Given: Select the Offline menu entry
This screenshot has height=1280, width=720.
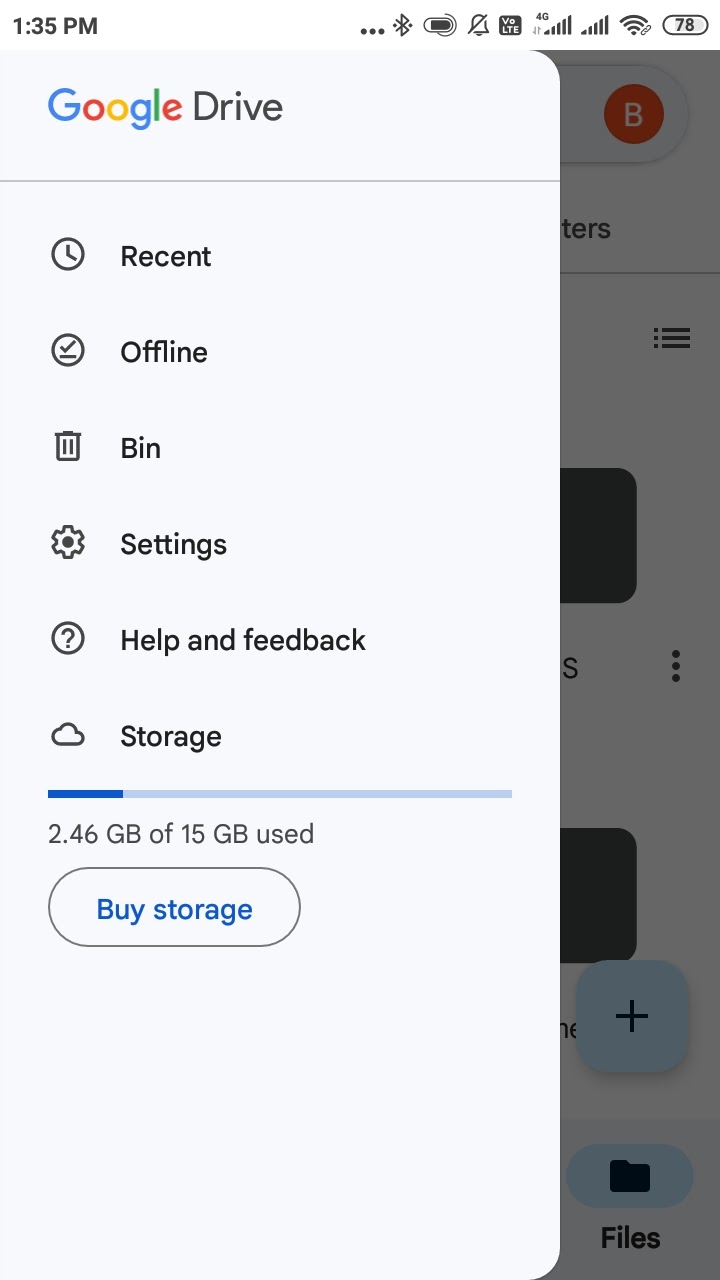Looking at the screenshot, I should 164,352.
